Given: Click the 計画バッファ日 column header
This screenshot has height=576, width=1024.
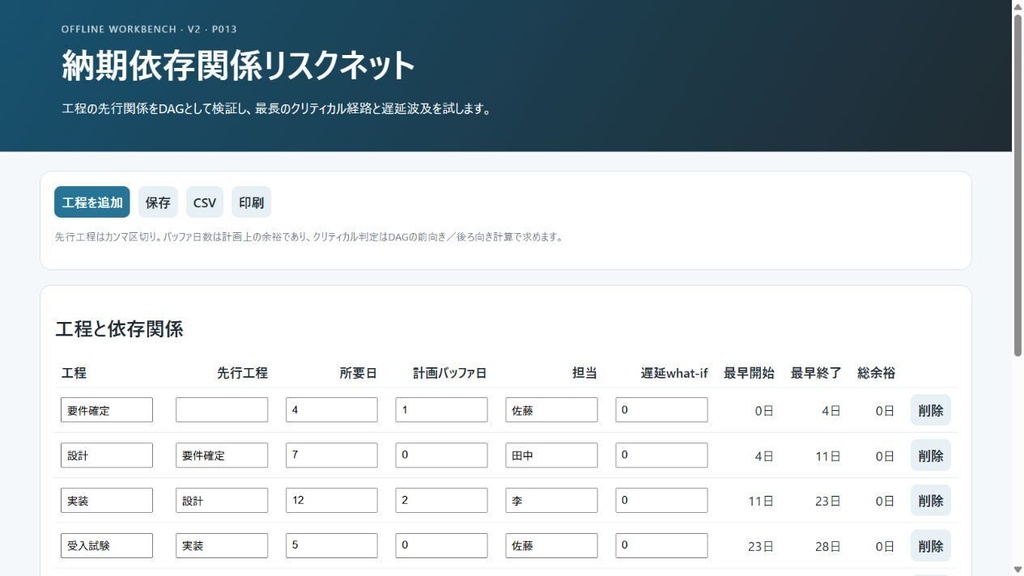Looking at the screenshot, I should [x=450, y=373].
